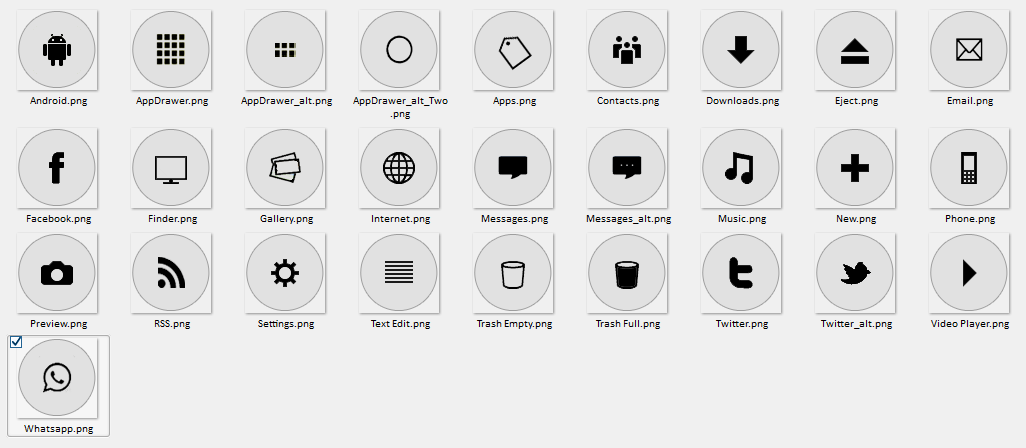Uncheck the Whatsapp.png selection checkbox

coord(16,342)
